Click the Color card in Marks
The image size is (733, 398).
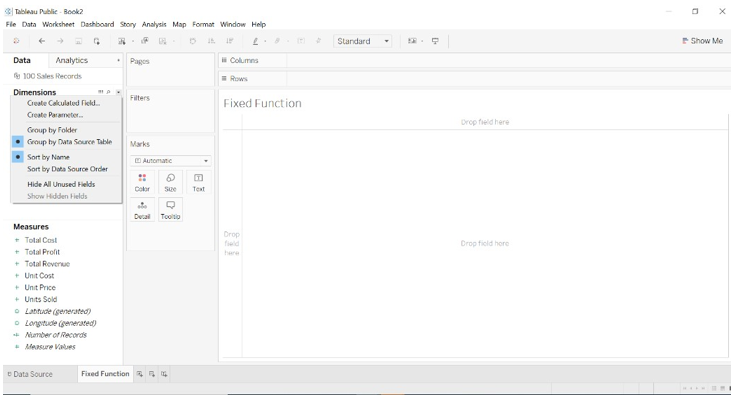coord(142,182)
